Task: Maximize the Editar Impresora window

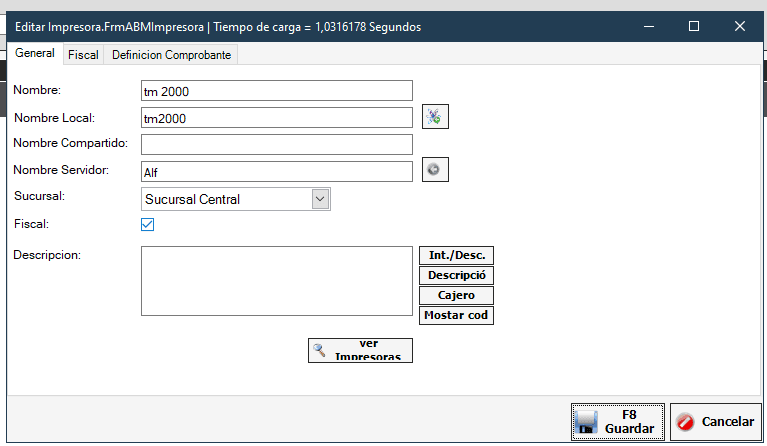Action: 694,27
